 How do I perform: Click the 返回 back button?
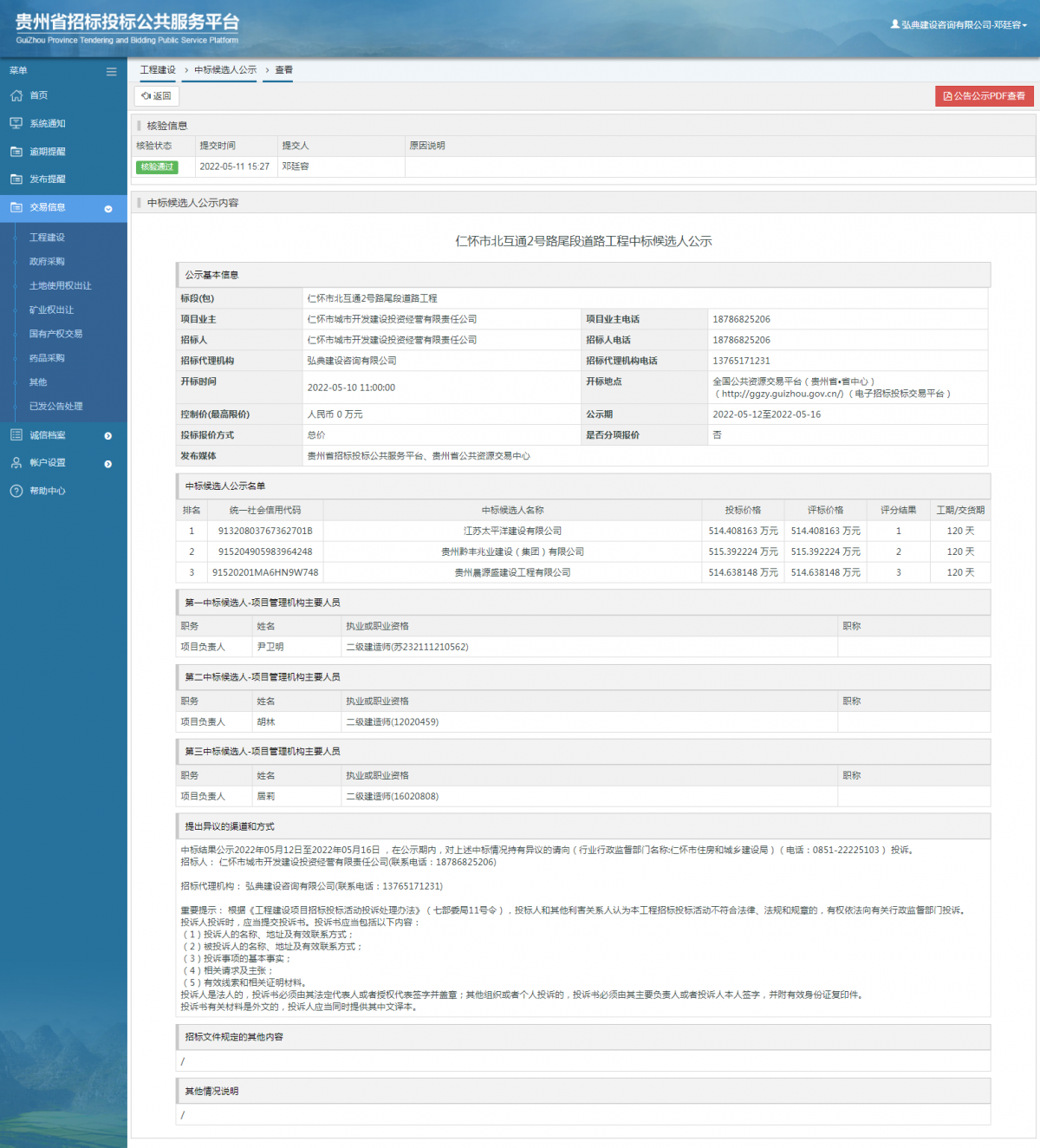tap(157, 96)
